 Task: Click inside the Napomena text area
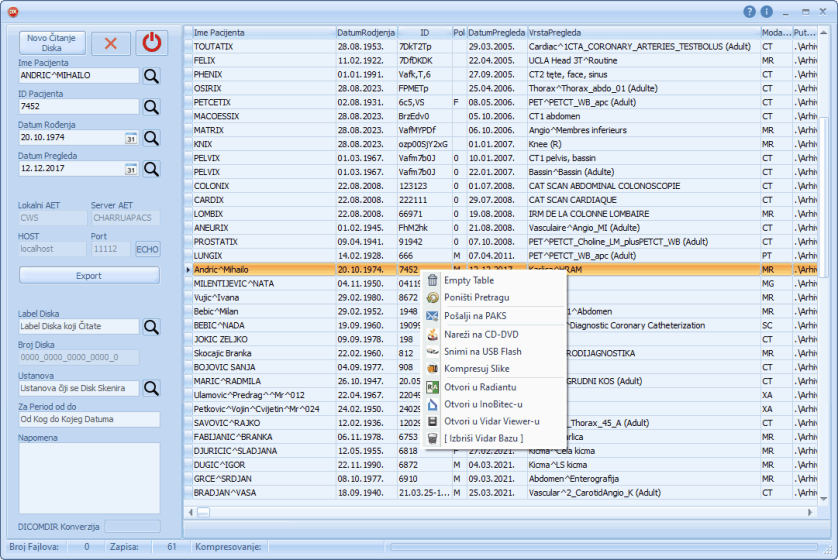point(89,477)
